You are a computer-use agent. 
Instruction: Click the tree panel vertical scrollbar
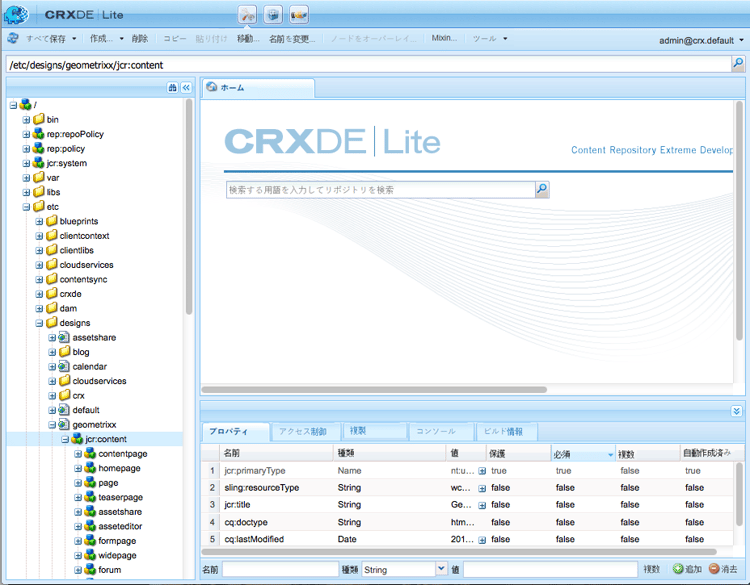(x=189, y=207)
